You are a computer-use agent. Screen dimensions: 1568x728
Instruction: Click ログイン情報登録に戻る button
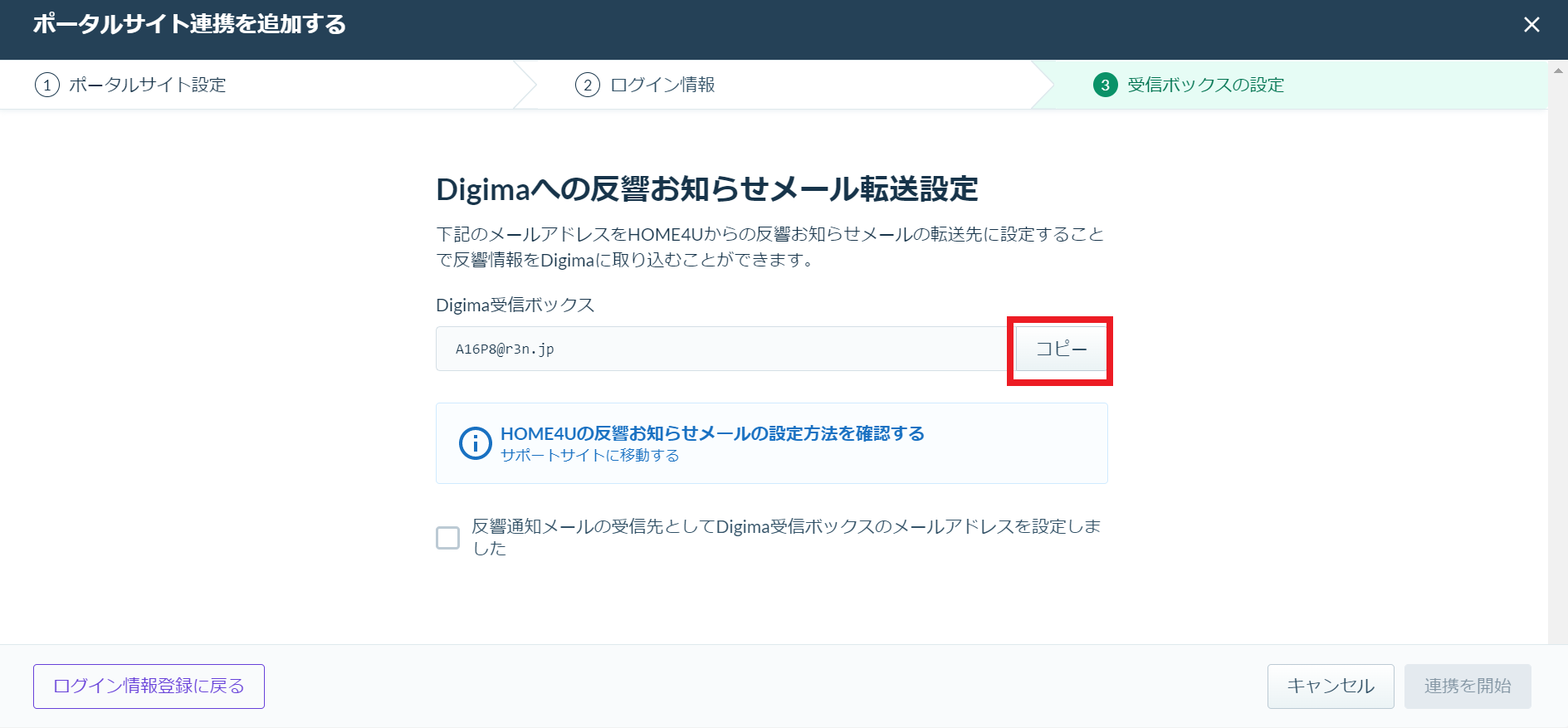click(149, 686)
